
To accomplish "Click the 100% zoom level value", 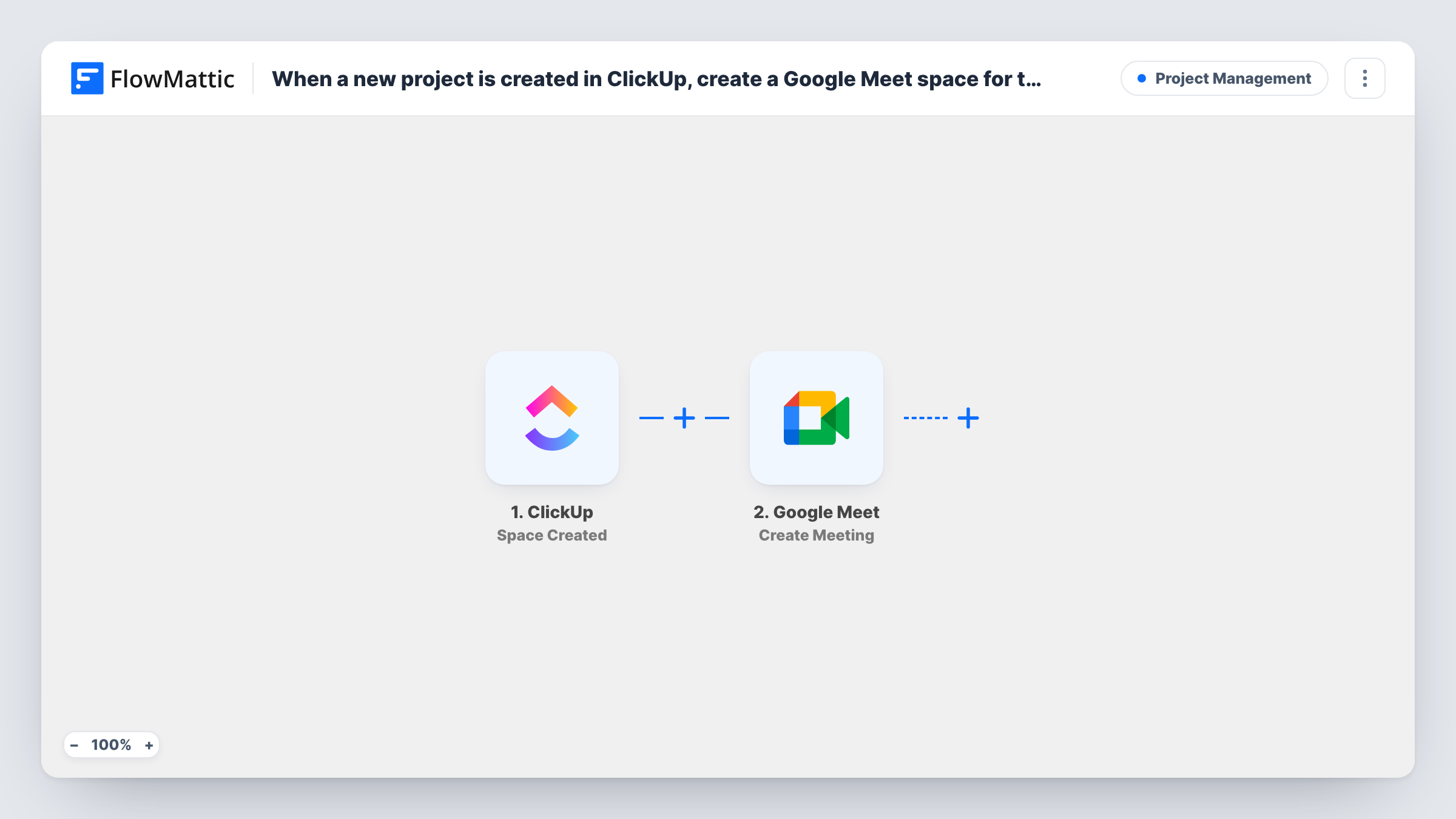I will coord(111,745).
